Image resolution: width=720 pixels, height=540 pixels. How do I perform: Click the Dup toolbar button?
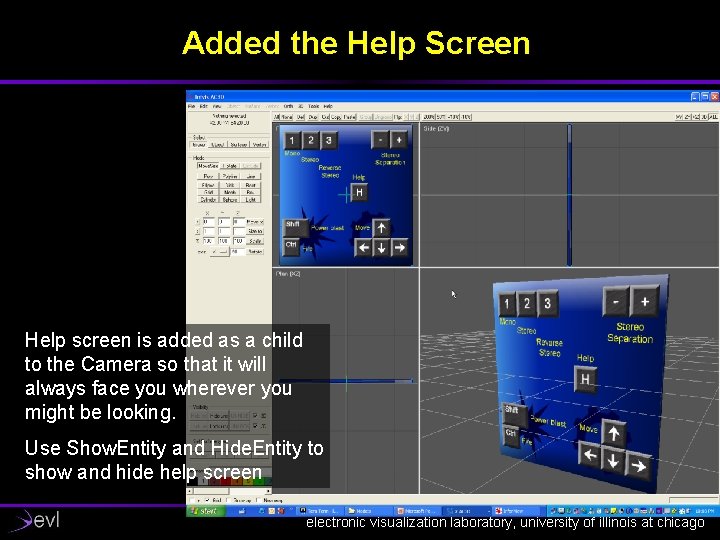pyautogui.click(x=313, y=117)
